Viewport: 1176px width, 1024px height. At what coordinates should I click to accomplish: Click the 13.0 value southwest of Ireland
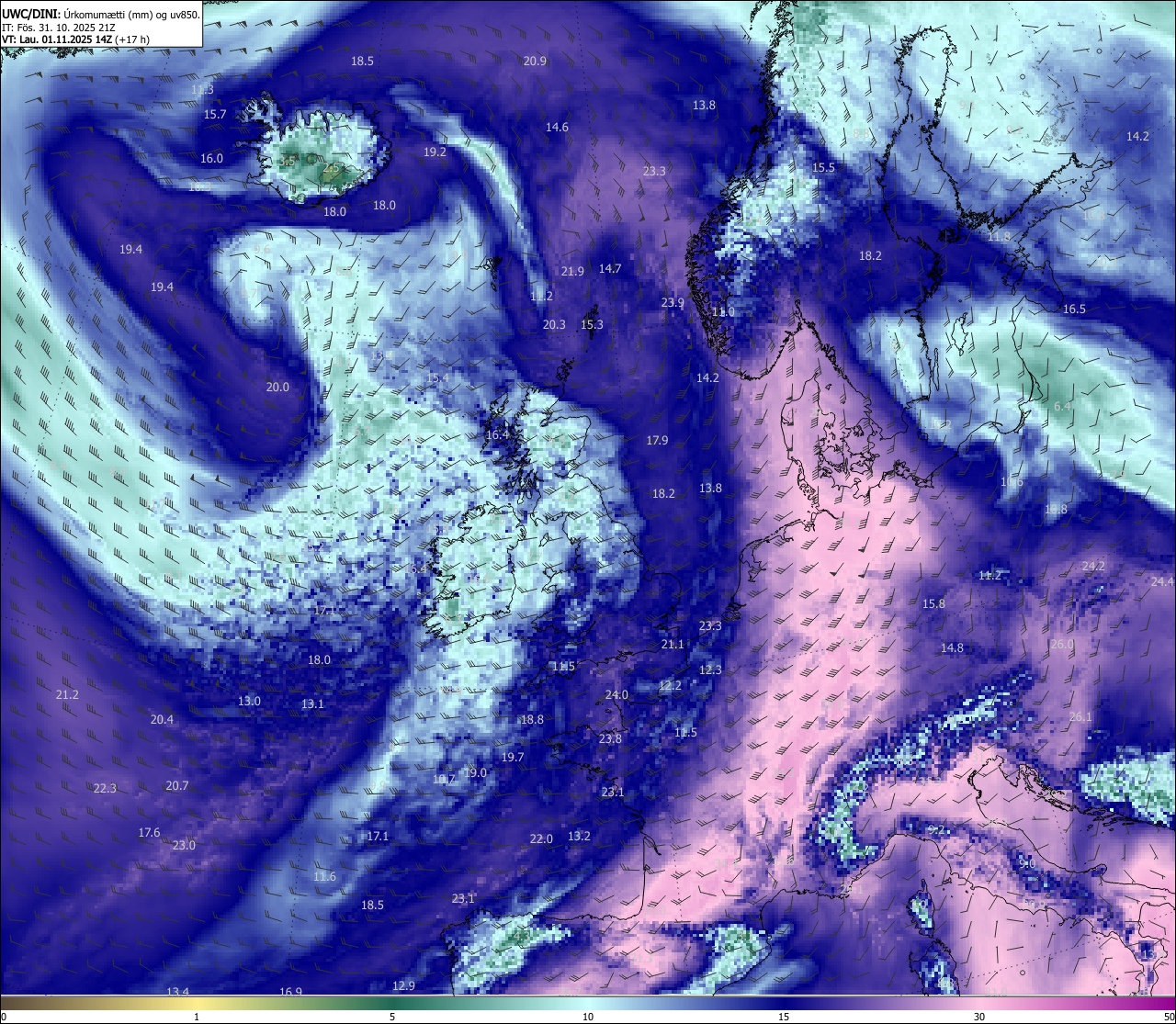point(249,702)
